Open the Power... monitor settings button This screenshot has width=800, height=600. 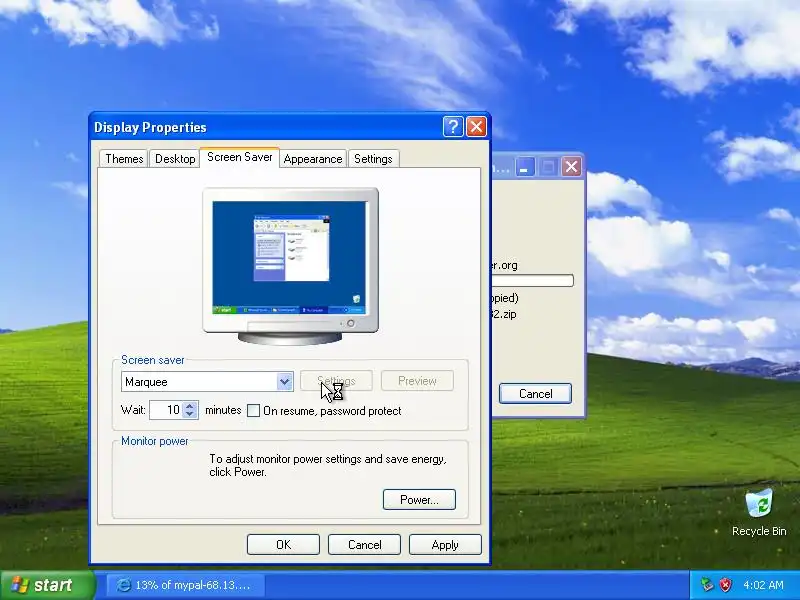click(x=419, y=499)
